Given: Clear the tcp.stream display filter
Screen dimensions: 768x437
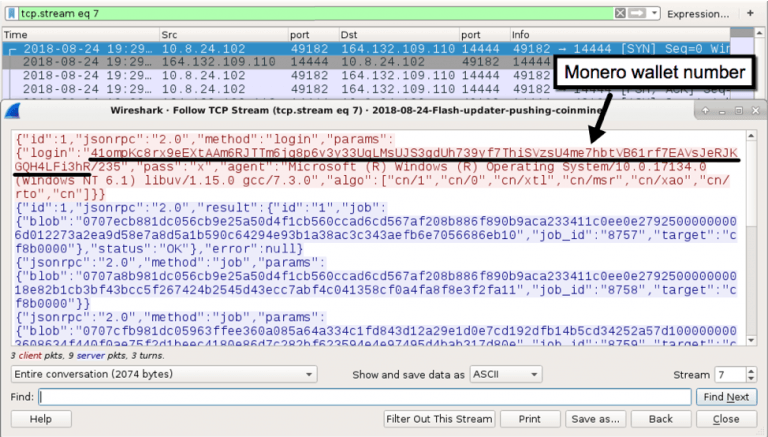Looking at the screenshot, I should tap(622, 14).
